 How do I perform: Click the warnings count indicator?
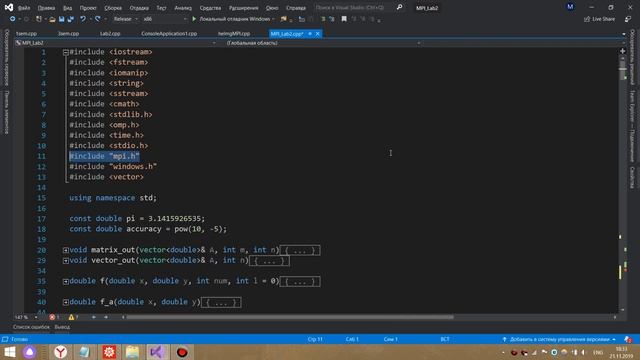pyautogui.click(x=73, y=317)
